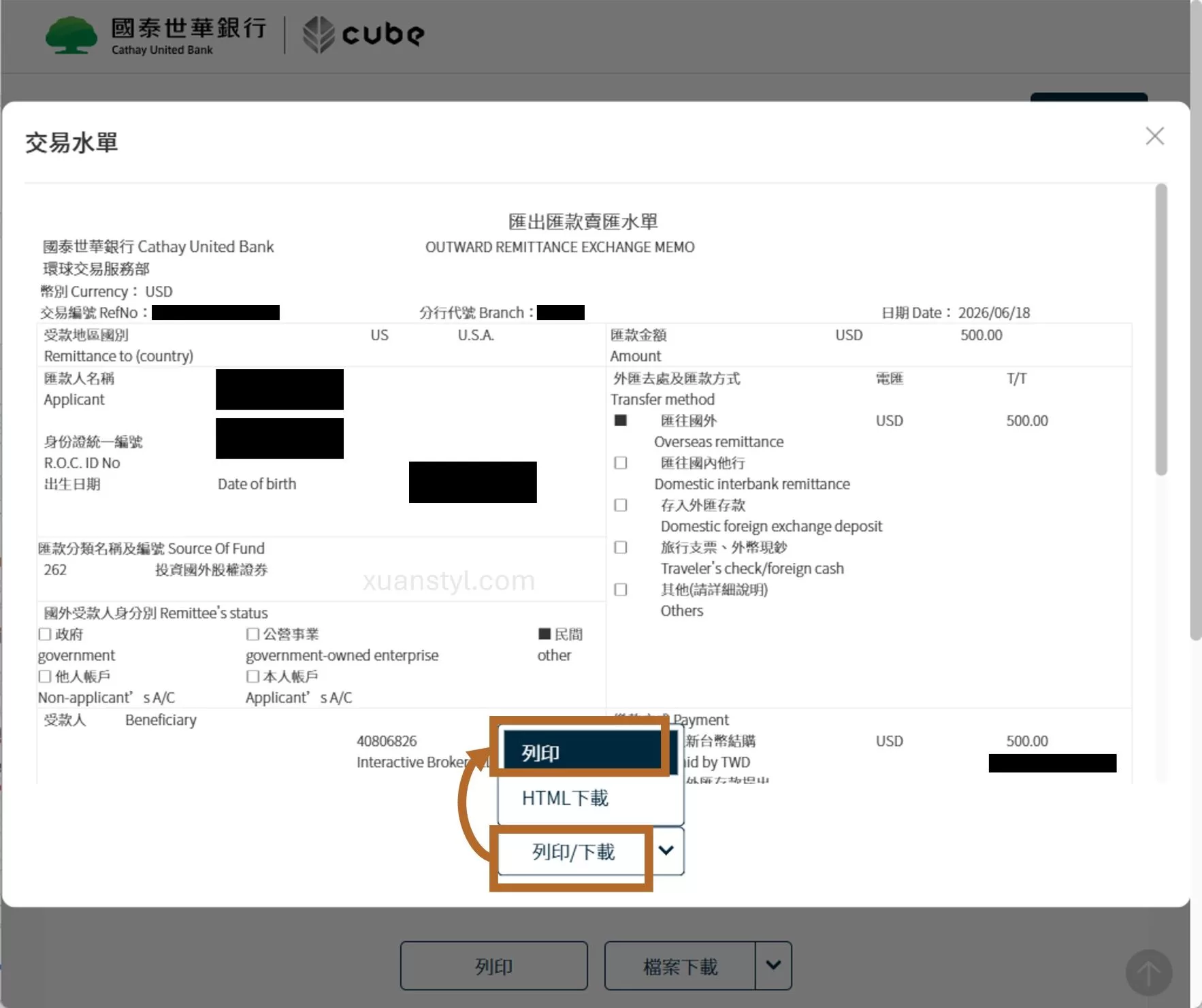Image resolution: width=1202 pixels, height=1008 pixels.
Task: Click the memo document scrollbar thumb
Action: (x=1161, y=329)
